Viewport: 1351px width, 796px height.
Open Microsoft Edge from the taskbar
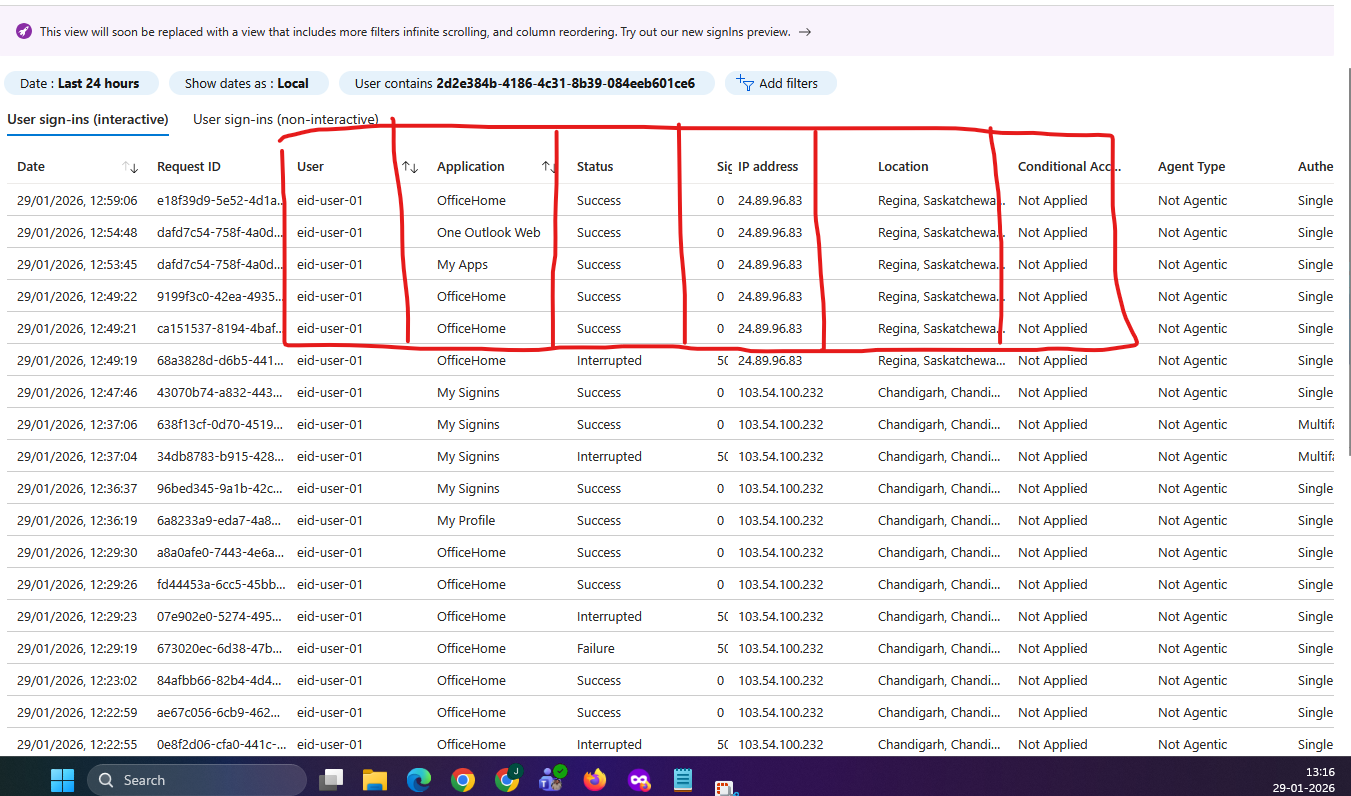419,780
